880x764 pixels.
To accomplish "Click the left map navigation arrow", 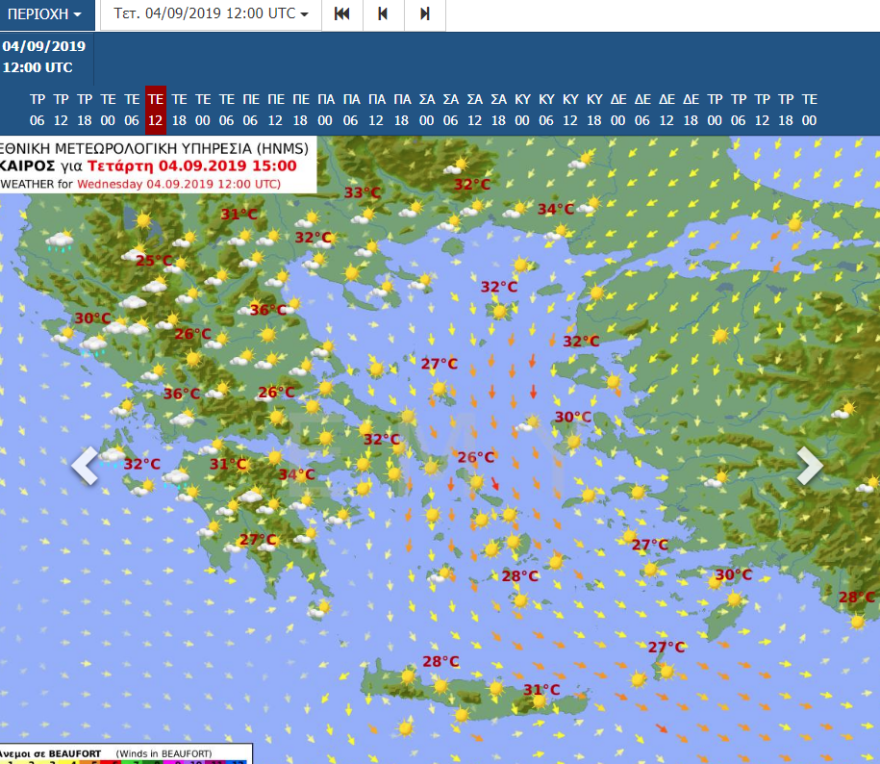I will (x=86, y=465).
